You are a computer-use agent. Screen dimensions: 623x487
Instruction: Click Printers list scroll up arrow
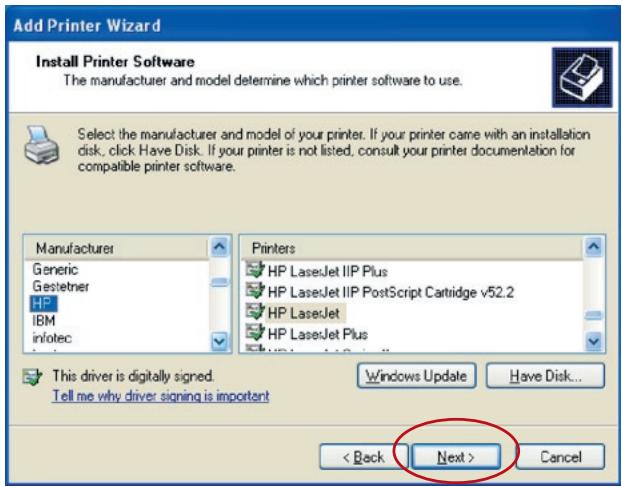tap(594, 247)
